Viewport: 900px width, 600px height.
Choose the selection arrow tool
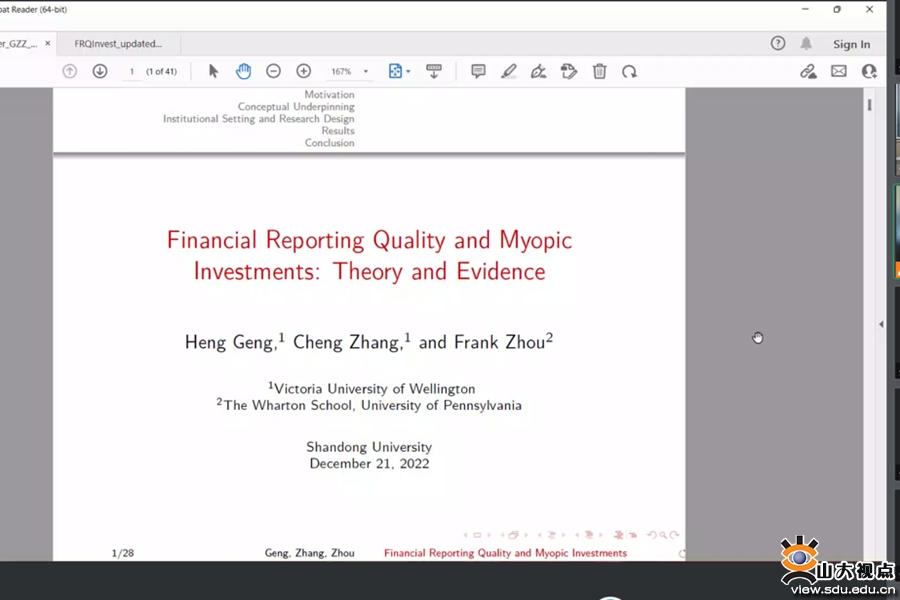tap(214, 71)
